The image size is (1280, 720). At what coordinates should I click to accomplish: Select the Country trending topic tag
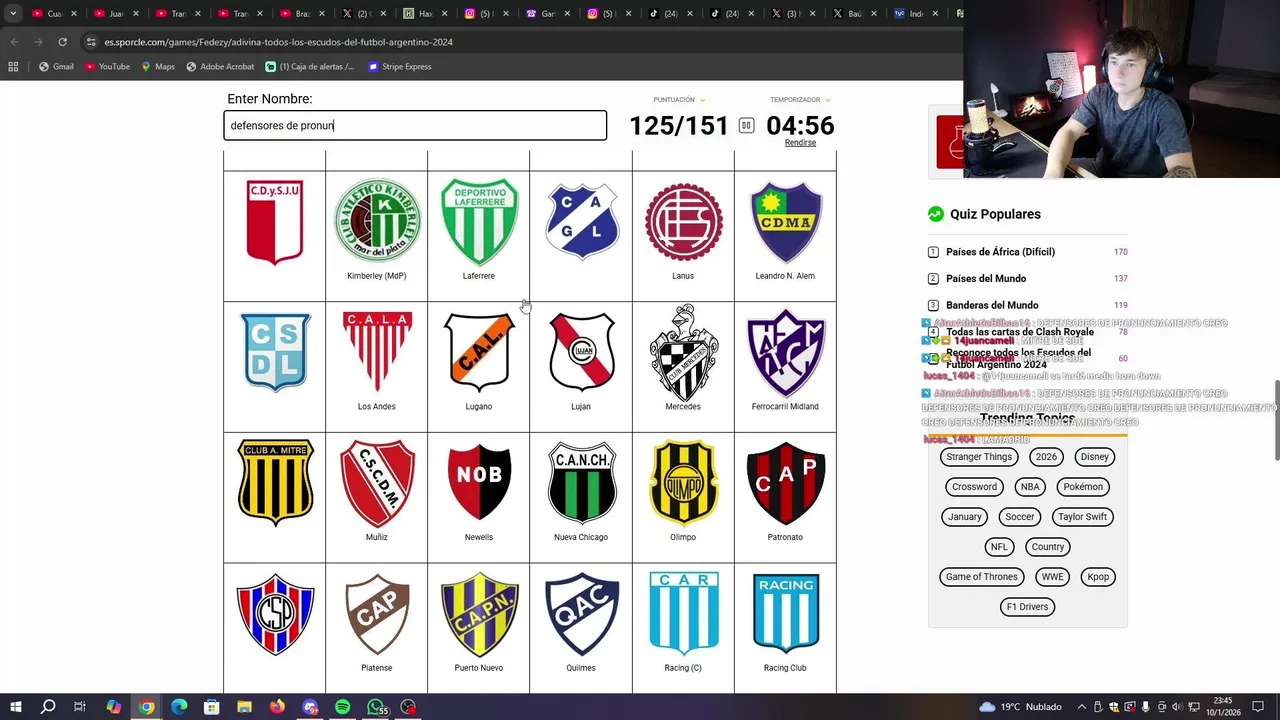[x=1048, y=547]
